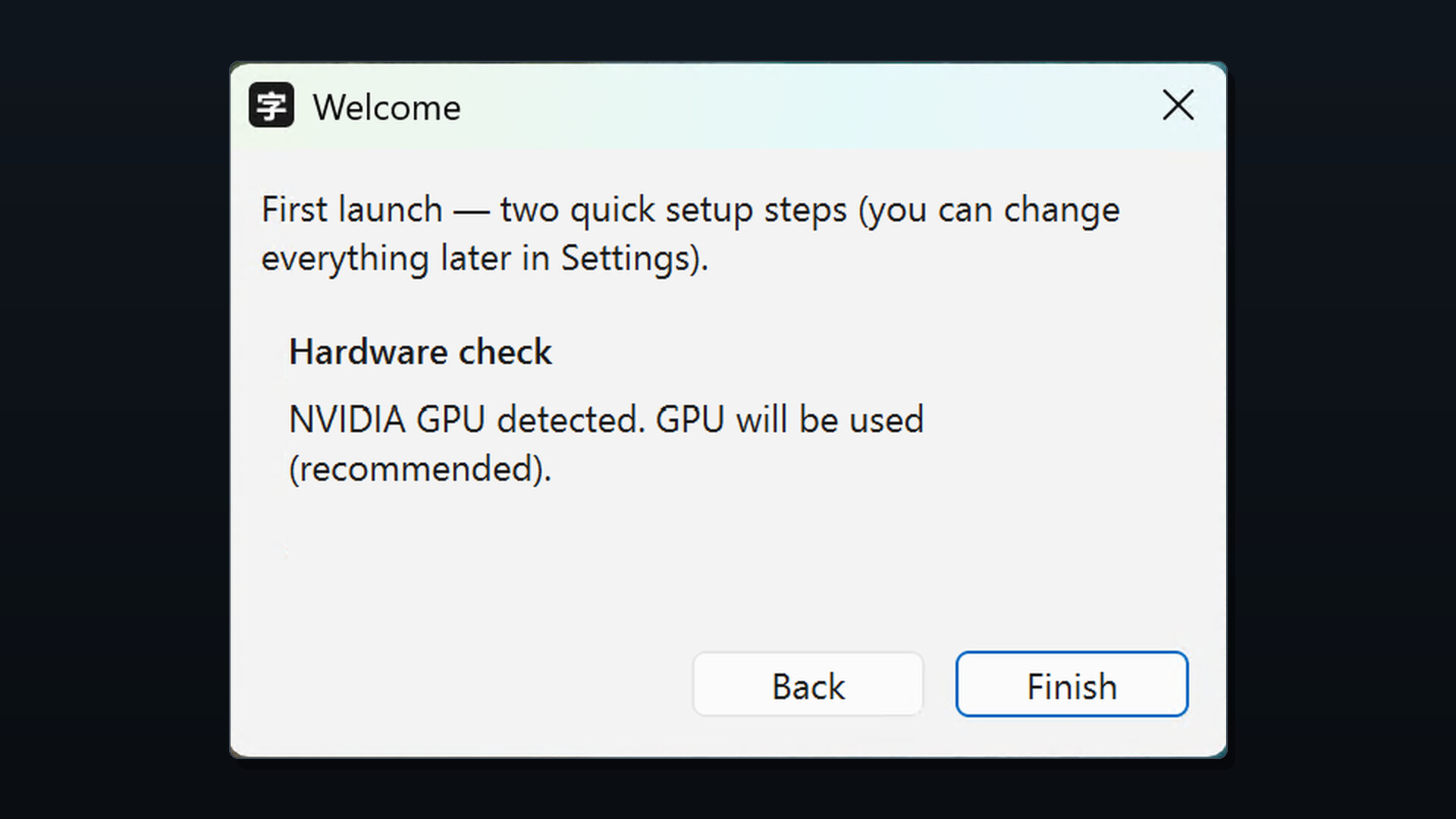Click blank space left of the Back button

tap(463, 685)
